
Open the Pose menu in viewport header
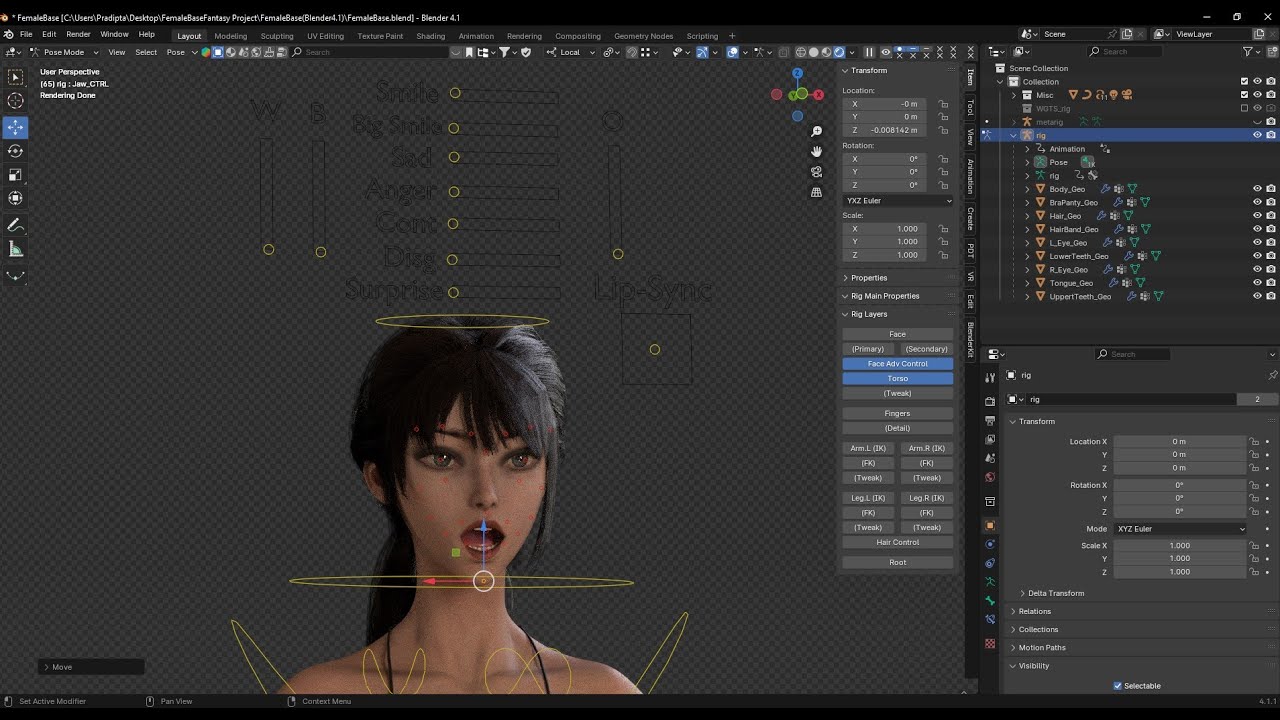click(x=176, y=52)
